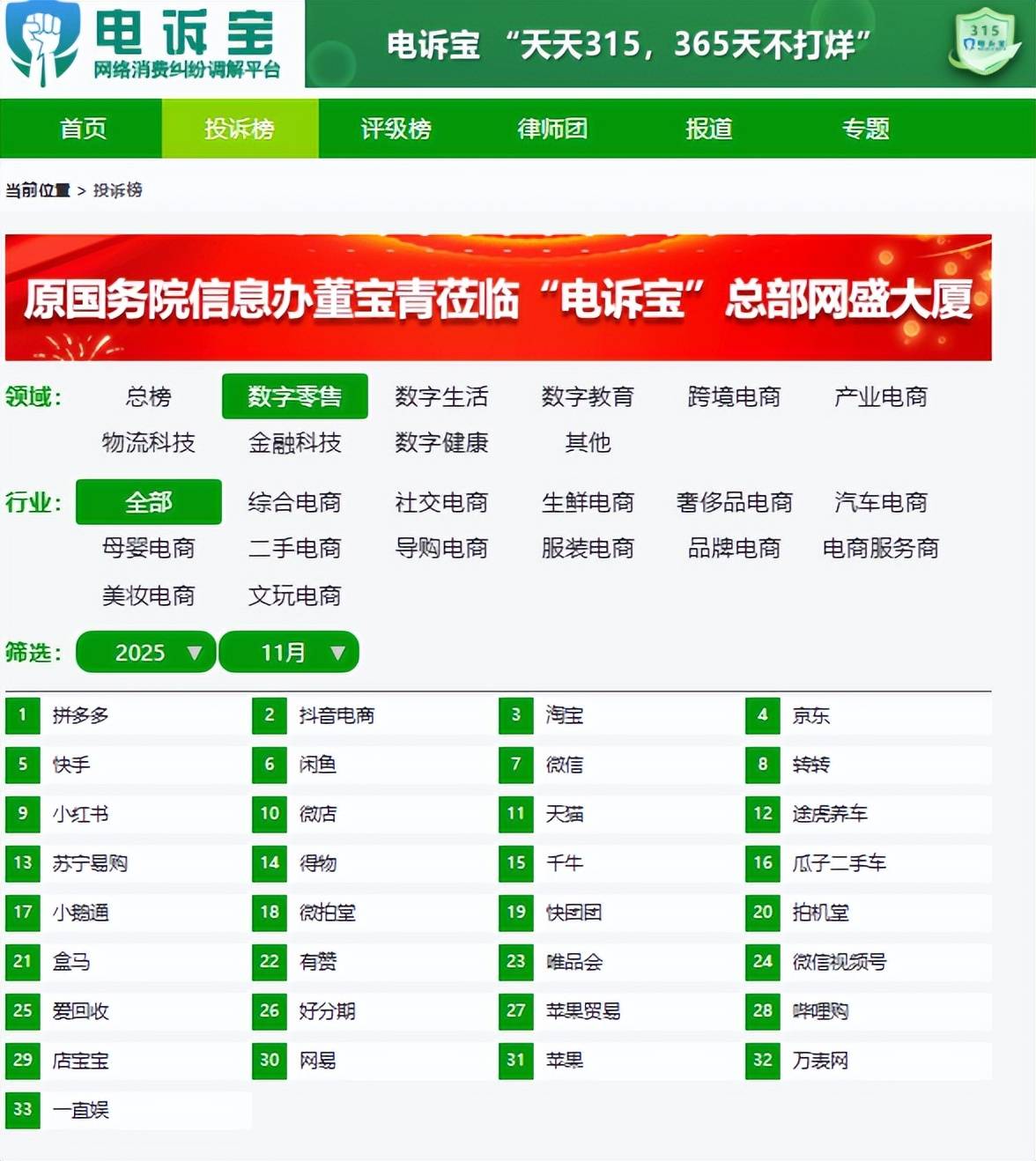The image size is (1036, 1161).
Task: Open the 淘宝 complaint ranking link
Action: (x=564, y=715)
